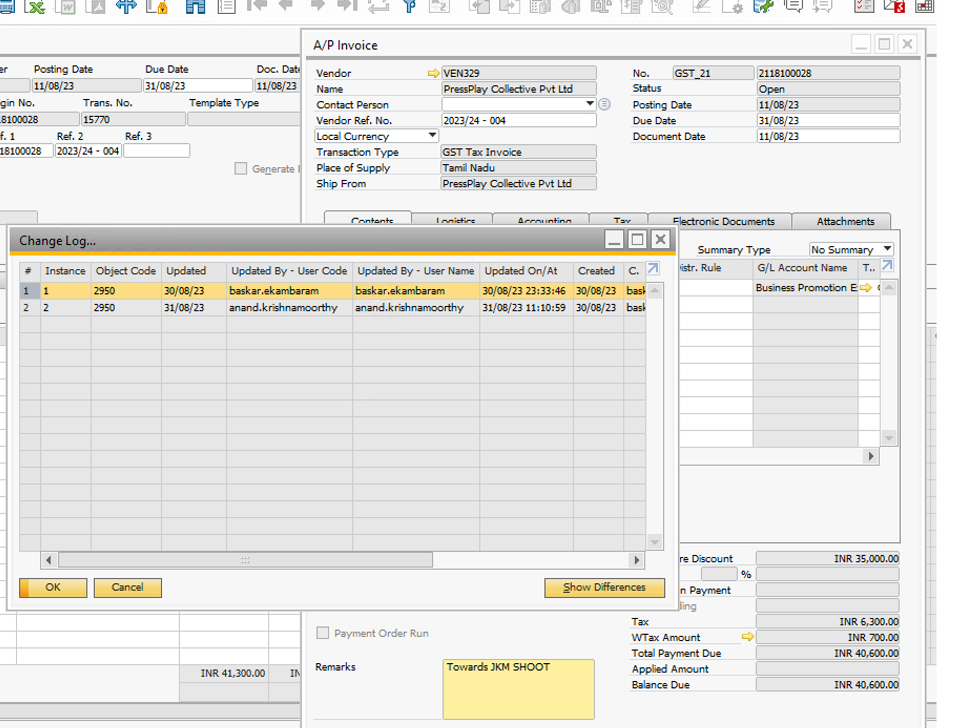Click Change Log horizontal scrollbar thumb
The width and height of the screenshot is (956, 728).
click(245, 560)
